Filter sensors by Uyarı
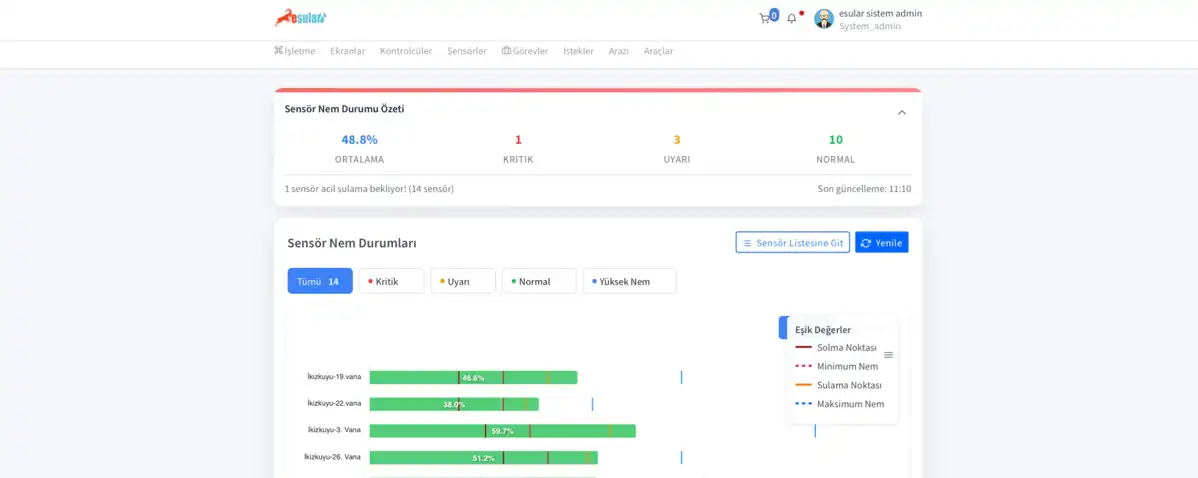The width and height of the screenshot is (1198, 478). 463,281
